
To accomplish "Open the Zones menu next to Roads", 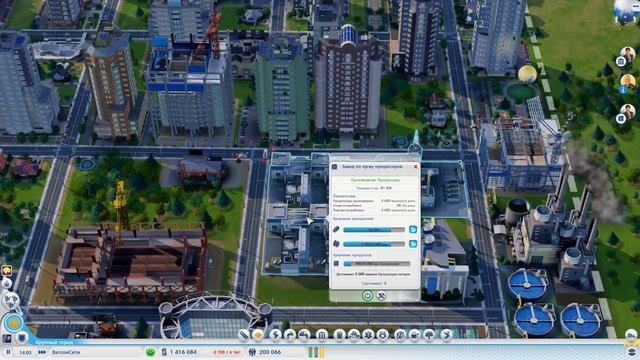I will (258, 335).
